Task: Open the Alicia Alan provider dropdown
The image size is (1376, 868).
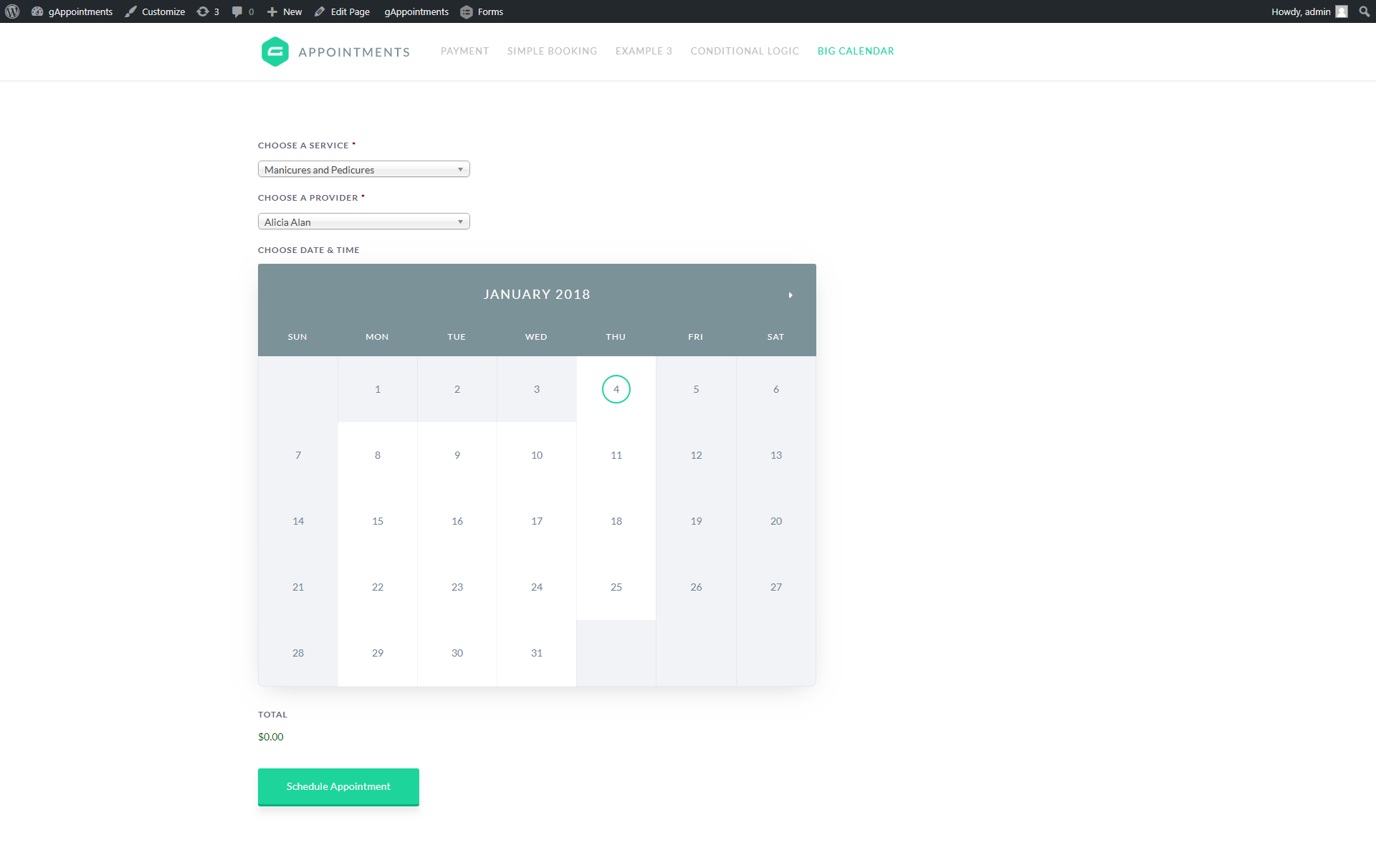Action: point(363,221)
